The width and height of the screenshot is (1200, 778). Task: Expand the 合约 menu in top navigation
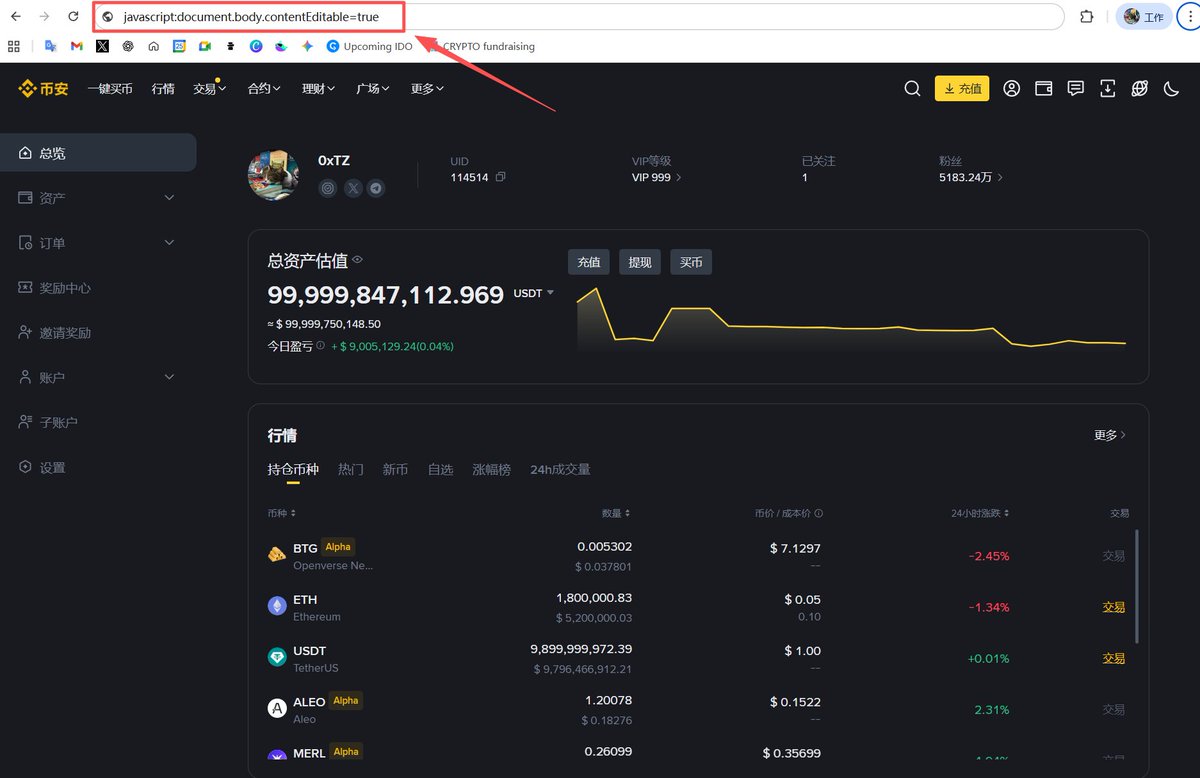[x=264, y=88]
